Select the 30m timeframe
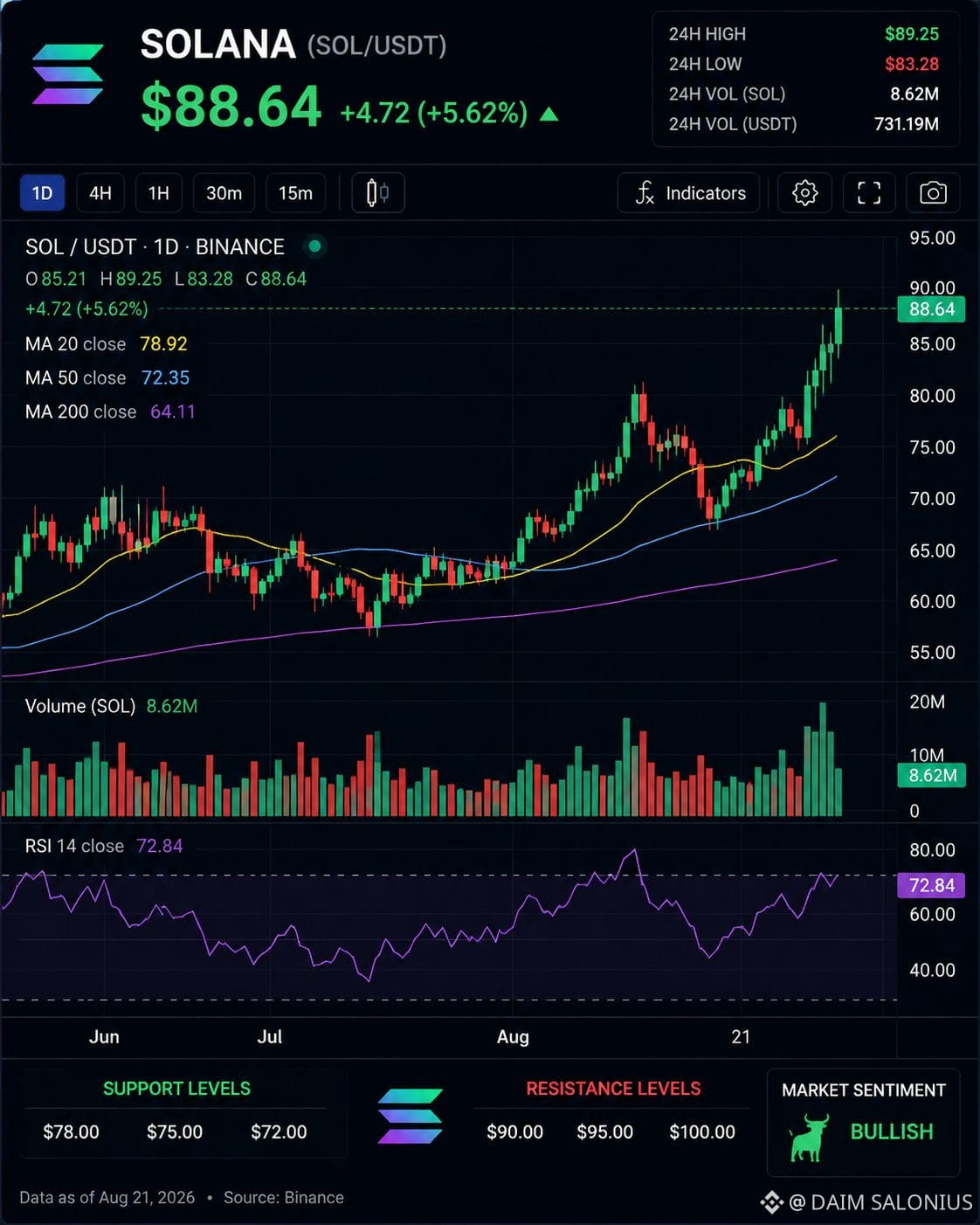 point(224,193)
